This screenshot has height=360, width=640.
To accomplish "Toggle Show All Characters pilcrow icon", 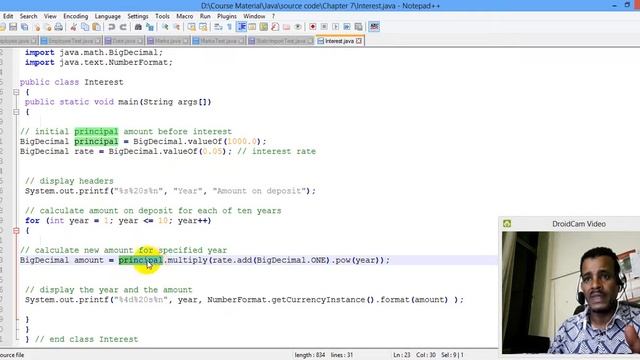I will [229, 27].
